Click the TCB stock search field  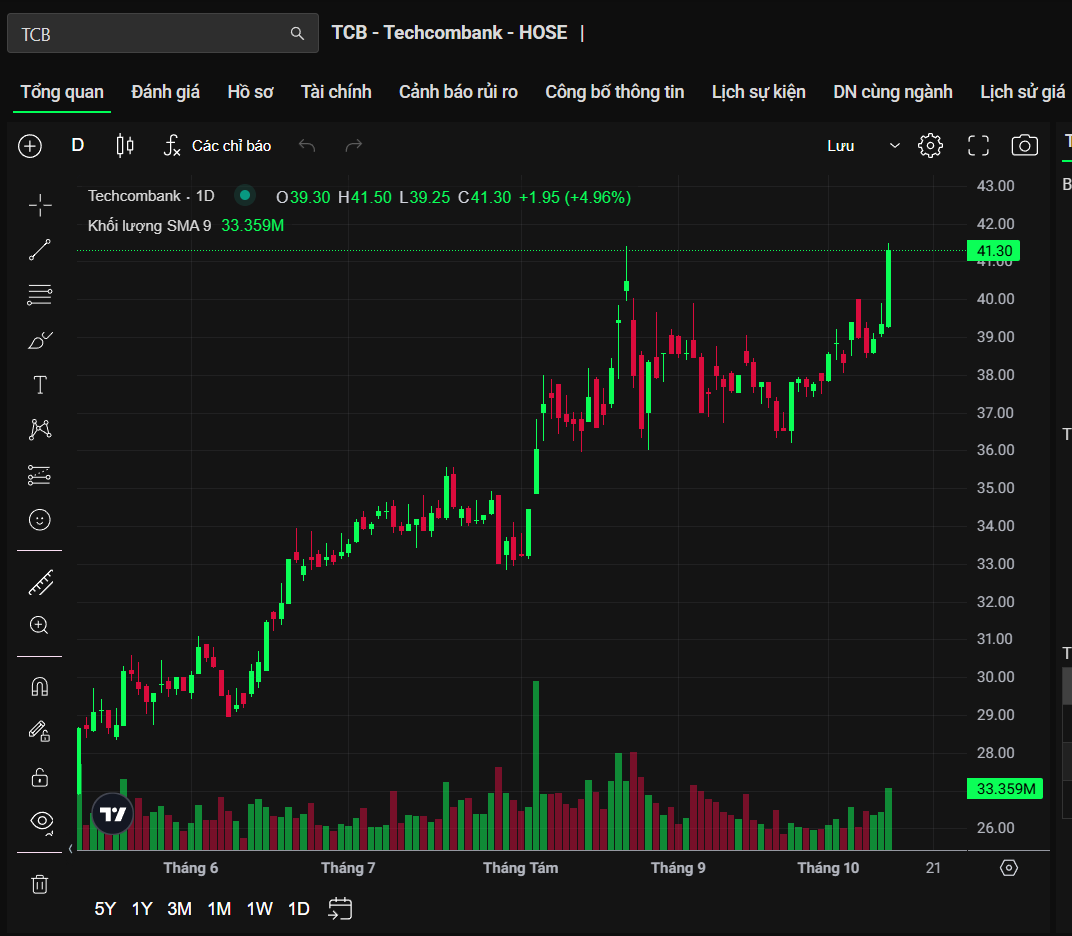tap(150, 34)
